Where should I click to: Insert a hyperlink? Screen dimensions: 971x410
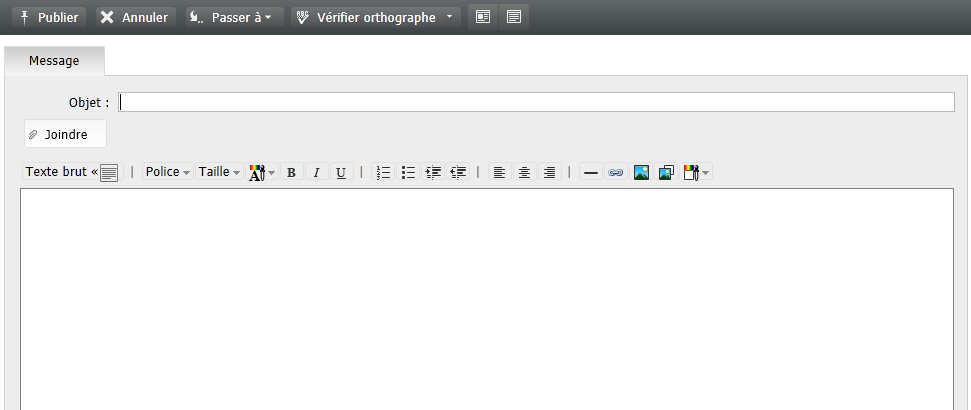(616, 172)
